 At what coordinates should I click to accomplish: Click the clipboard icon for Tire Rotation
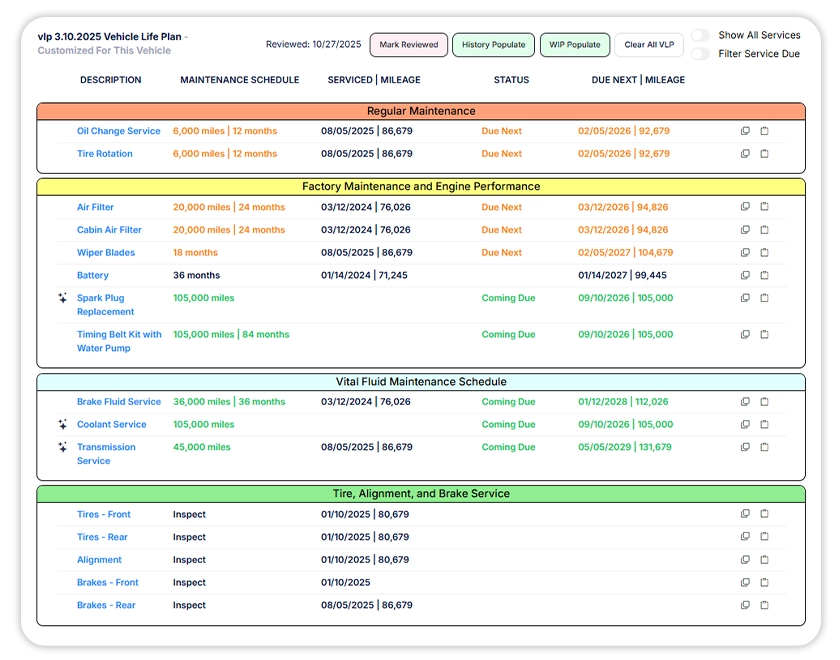(x=764, y=154)
